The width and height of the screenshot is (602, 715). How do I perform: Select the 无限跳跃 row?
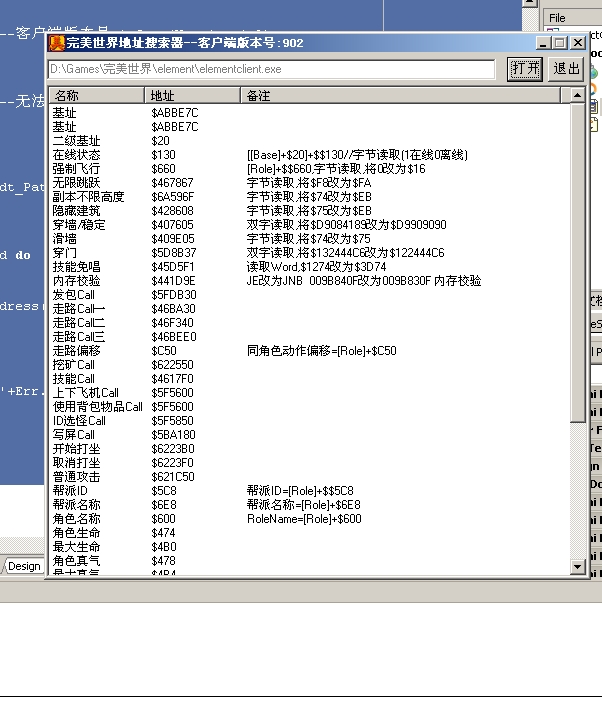click(x=309, y=183)
